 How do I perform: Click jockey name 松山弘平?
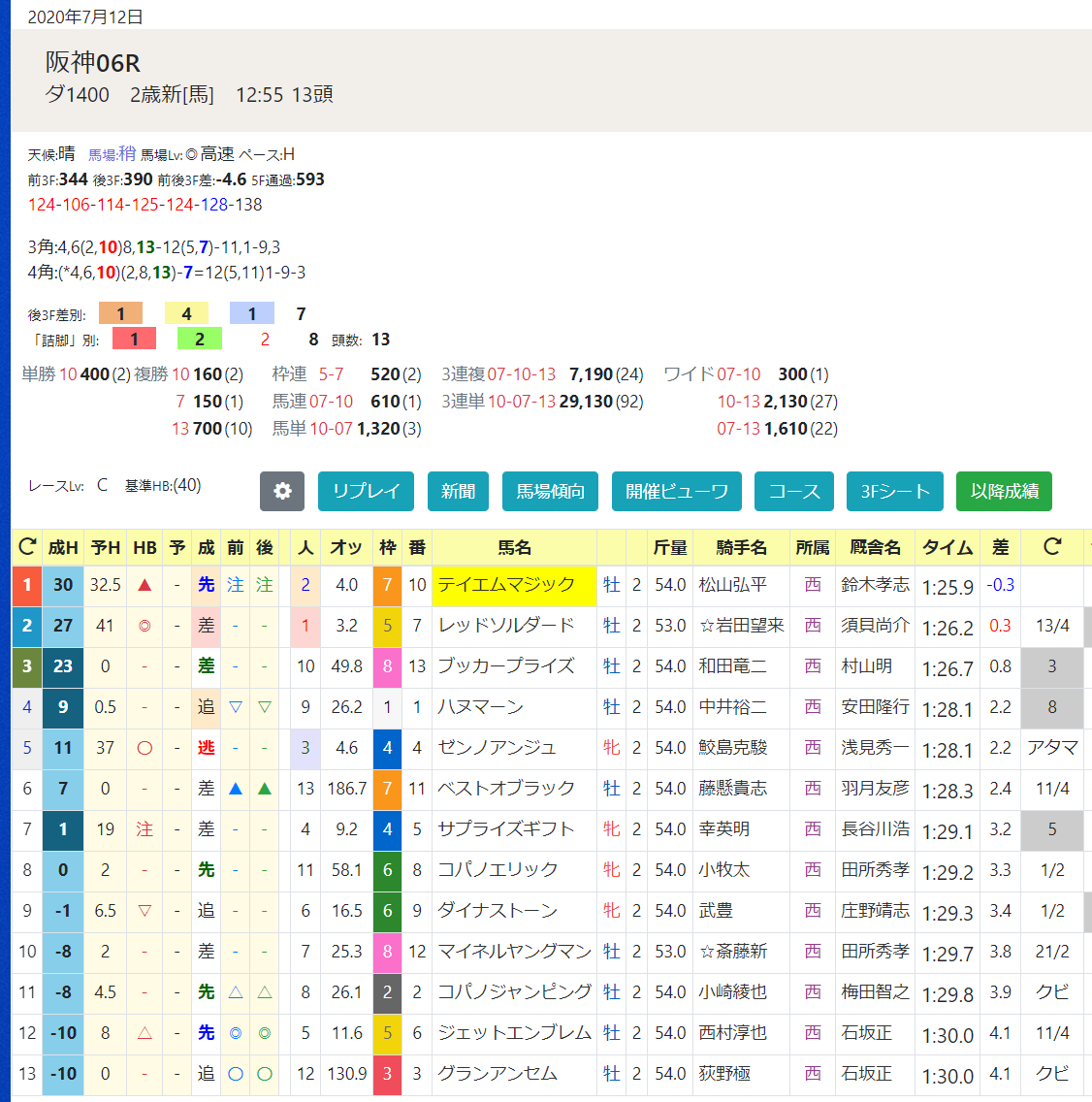click(732, 585)
